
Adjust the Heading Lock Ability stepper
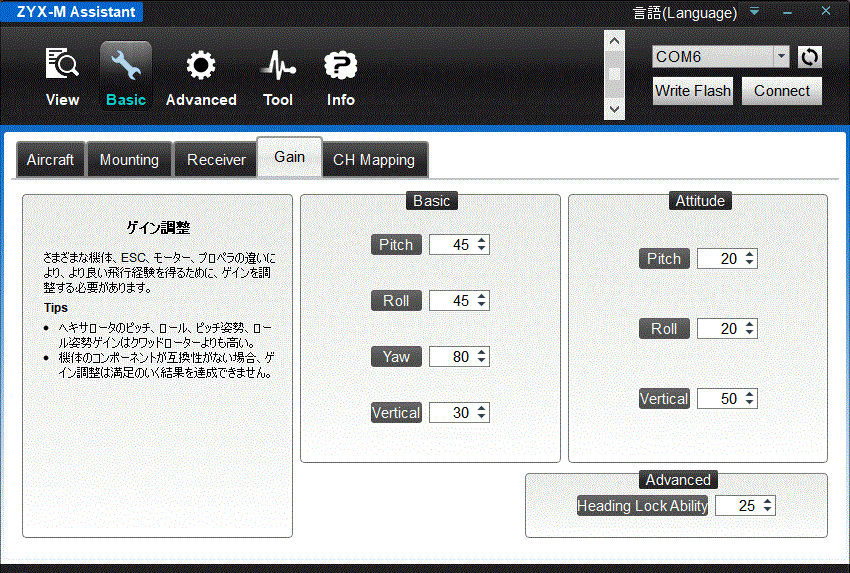click(x=768, y=506)
